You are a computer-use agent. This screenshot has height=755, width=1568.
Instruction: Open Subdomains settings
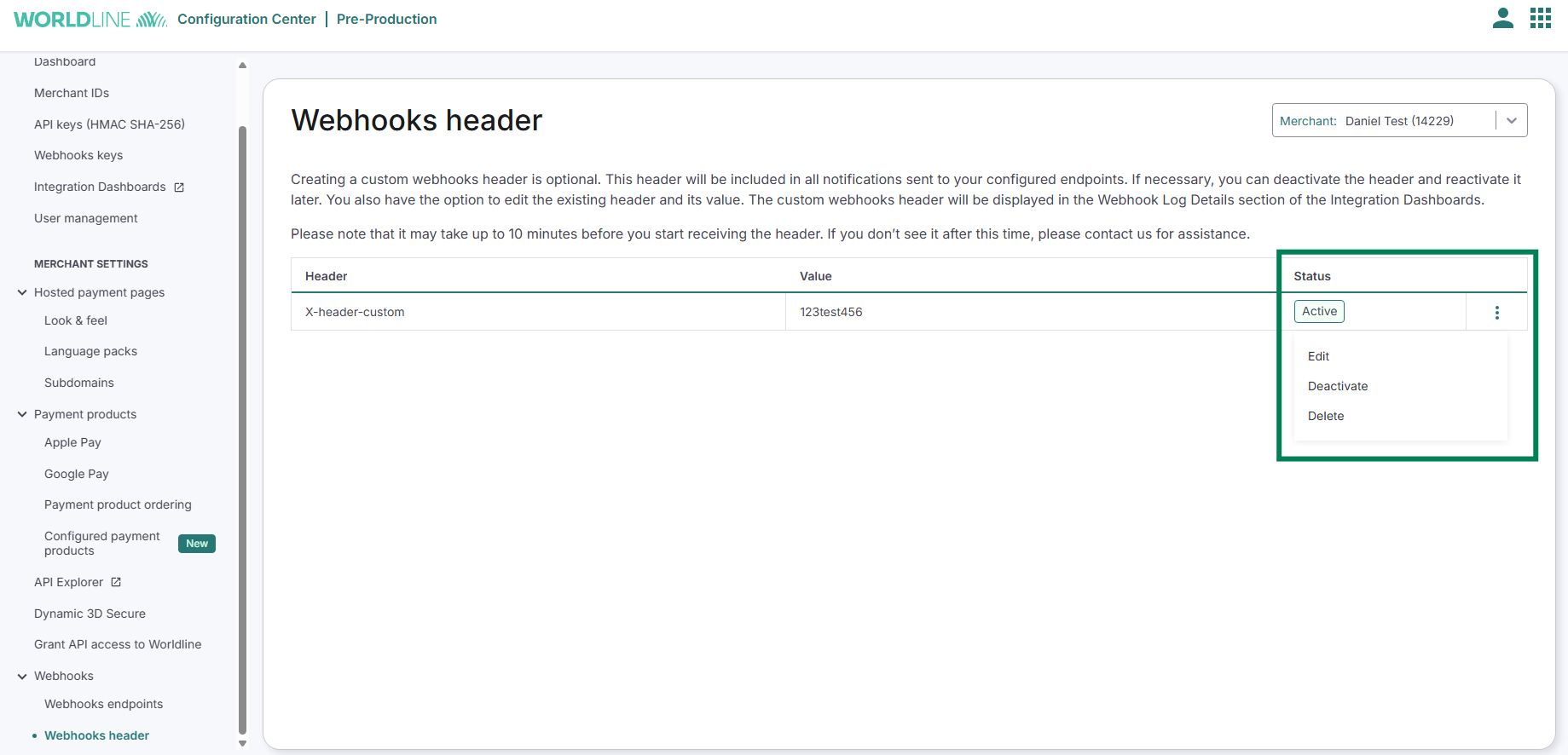[x=79, y=383]
